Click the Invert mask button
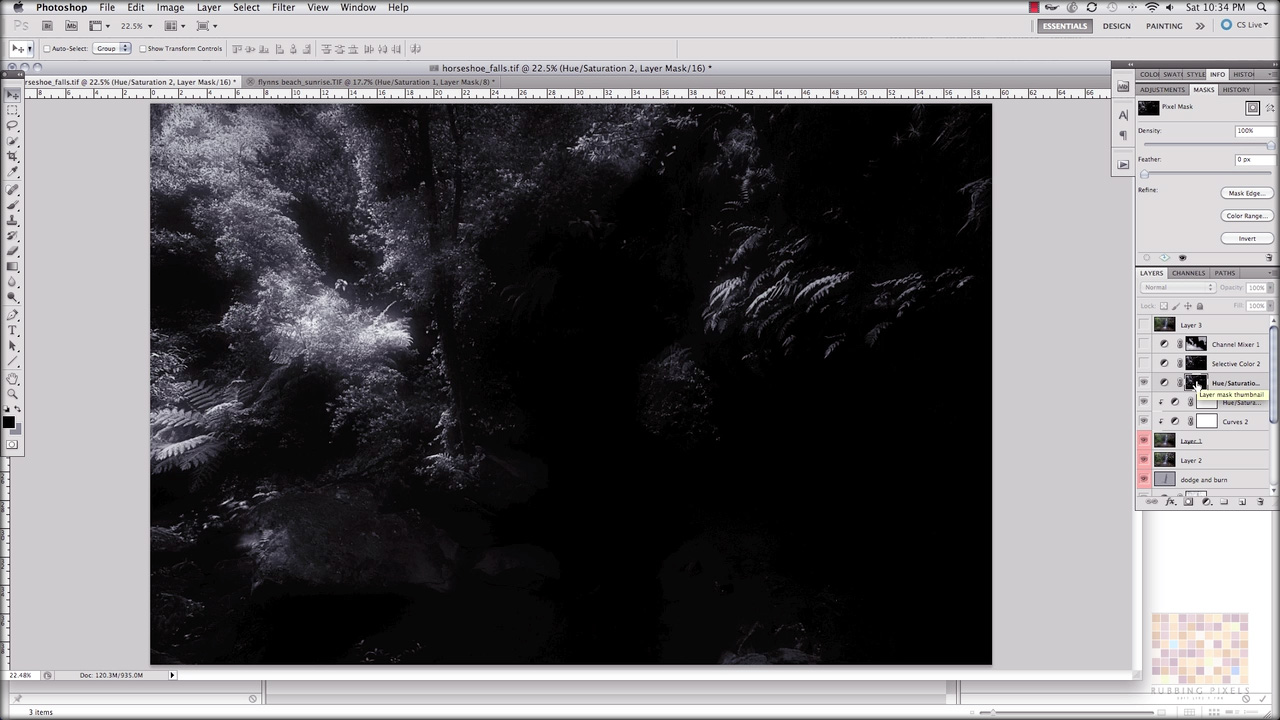Screen dimensions: 1280x720 pyautogui.click(x=1246, y=239)
